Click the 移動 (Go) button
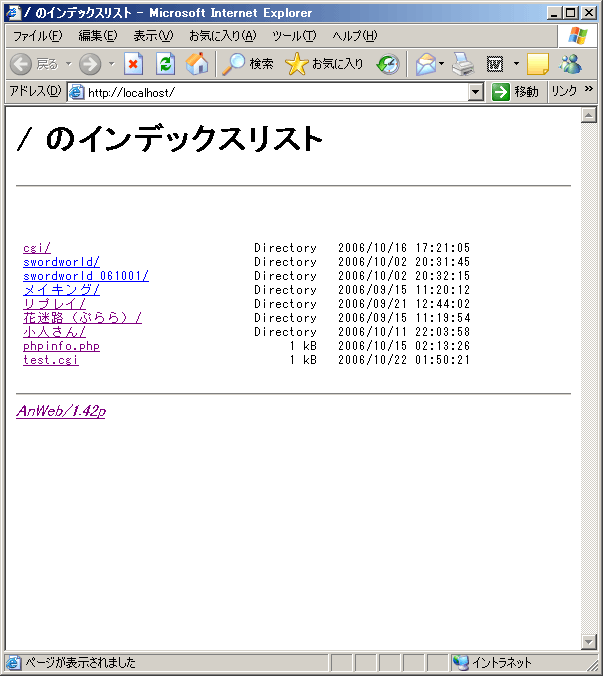This screenshot has width=603, height=676. coord(515,92)
